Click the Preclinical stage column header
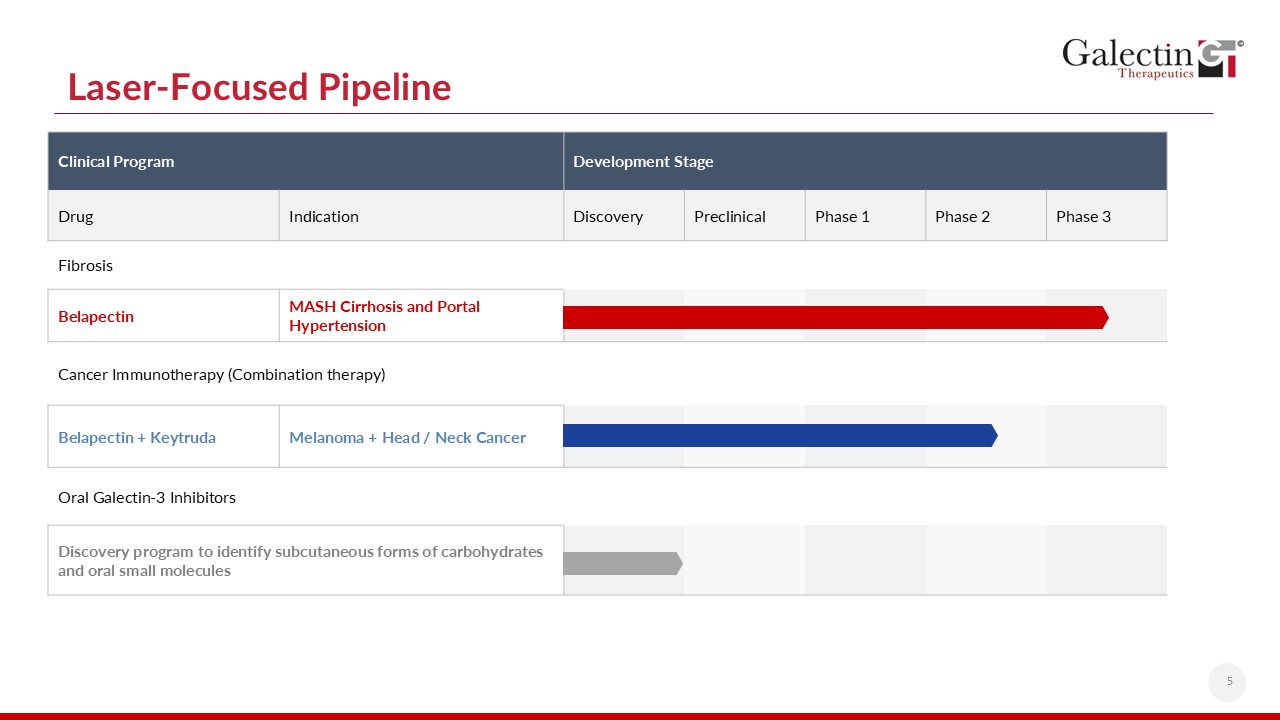 [730, 216]
